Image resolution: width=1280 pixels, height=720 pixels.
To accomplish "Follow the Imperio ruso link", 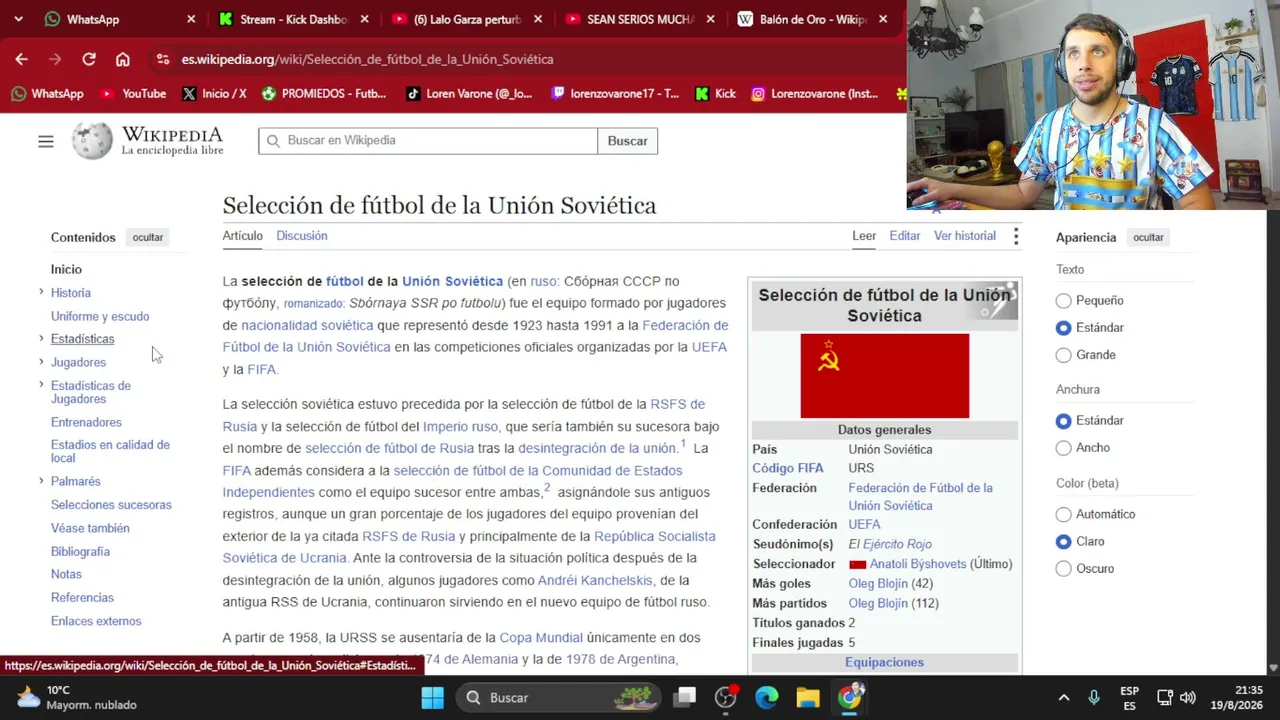I will 460,427.
